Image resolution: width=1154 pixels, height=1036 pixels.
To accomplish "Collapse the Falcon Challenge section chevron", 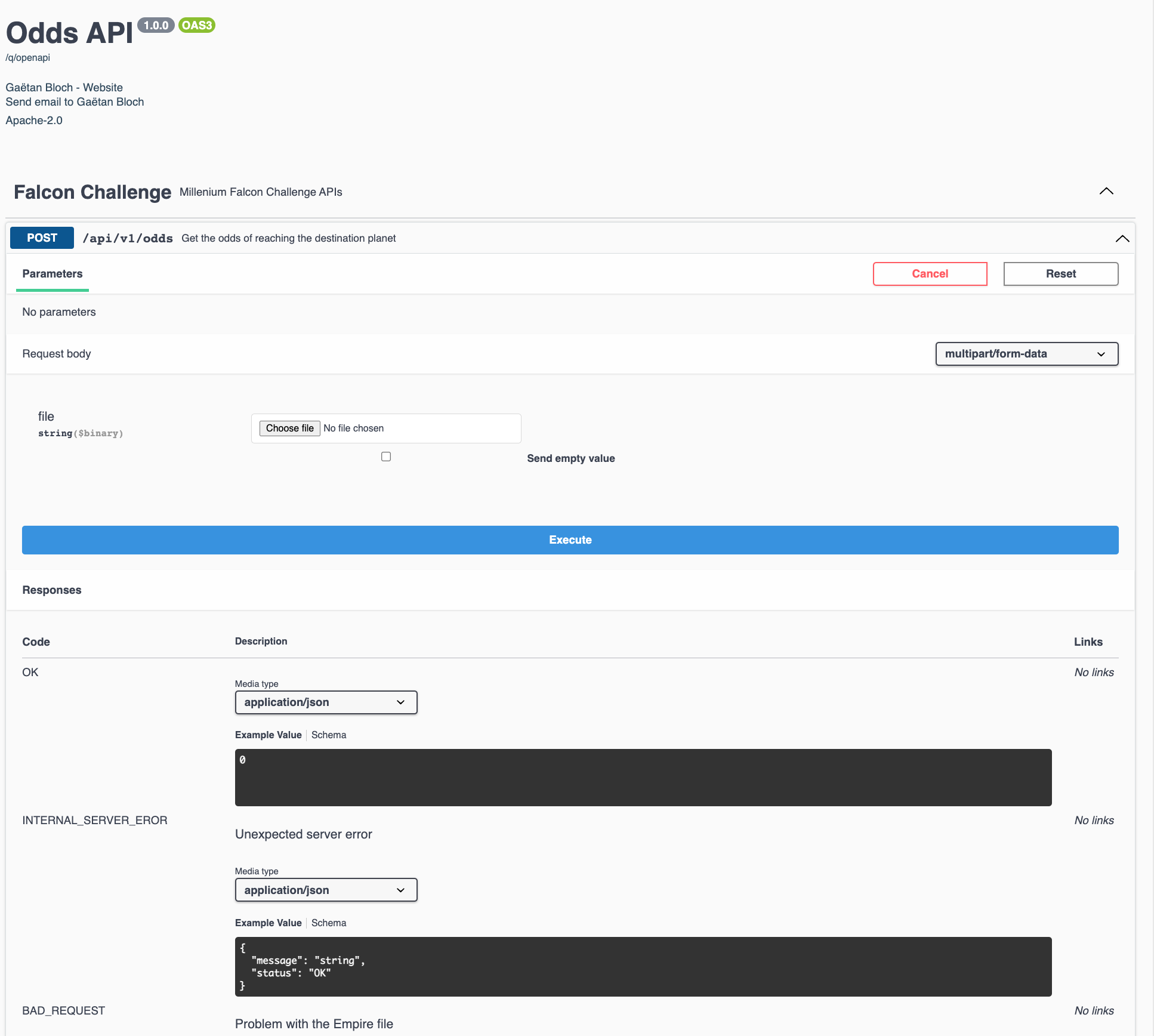I will [x=1106, y=192].
